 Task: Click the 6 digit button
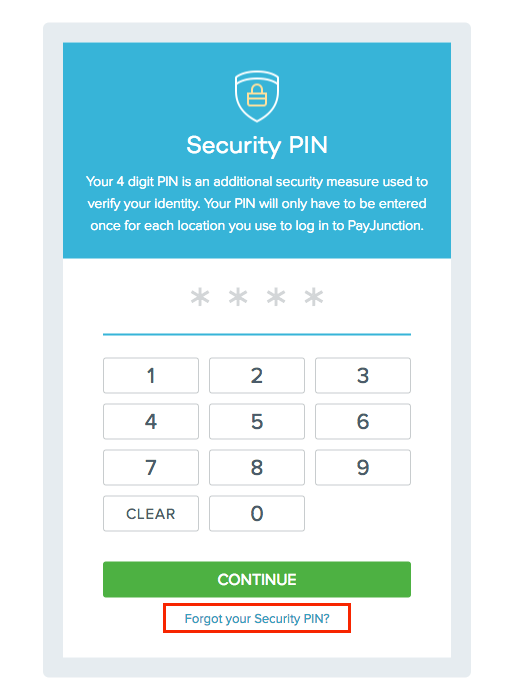coord(363,421)
